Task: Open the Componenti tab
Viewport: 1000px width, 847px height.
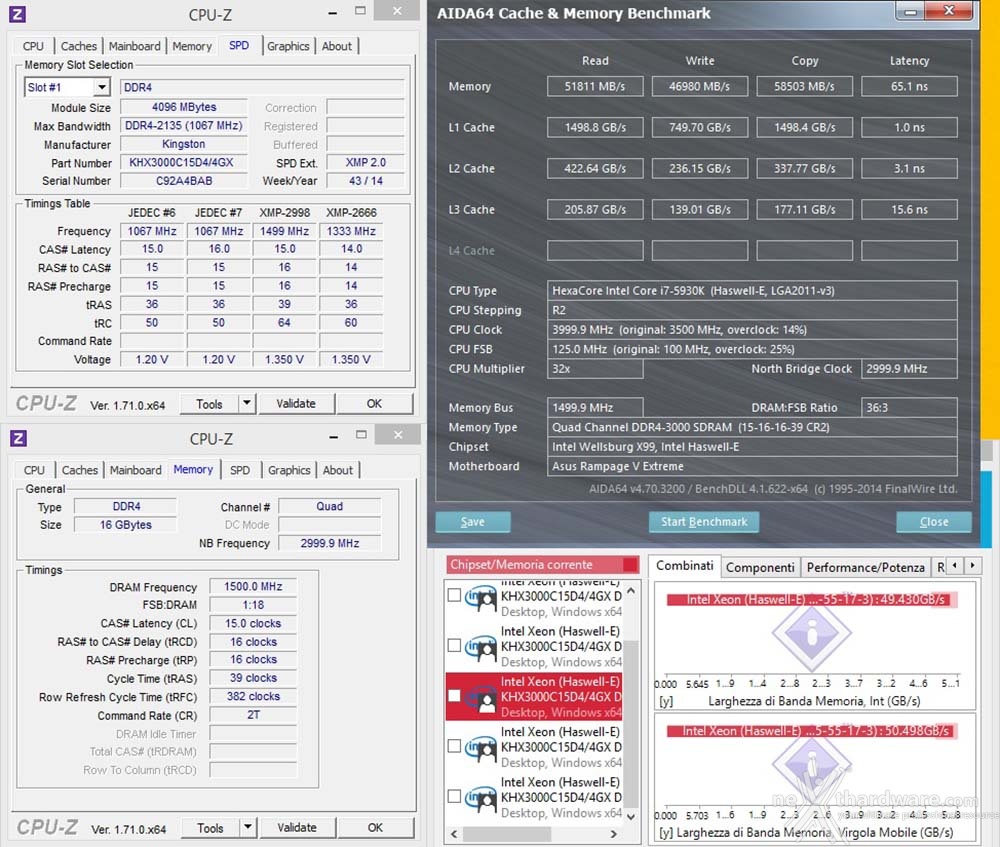Action: pyautogui.click(x=760, y=567)
